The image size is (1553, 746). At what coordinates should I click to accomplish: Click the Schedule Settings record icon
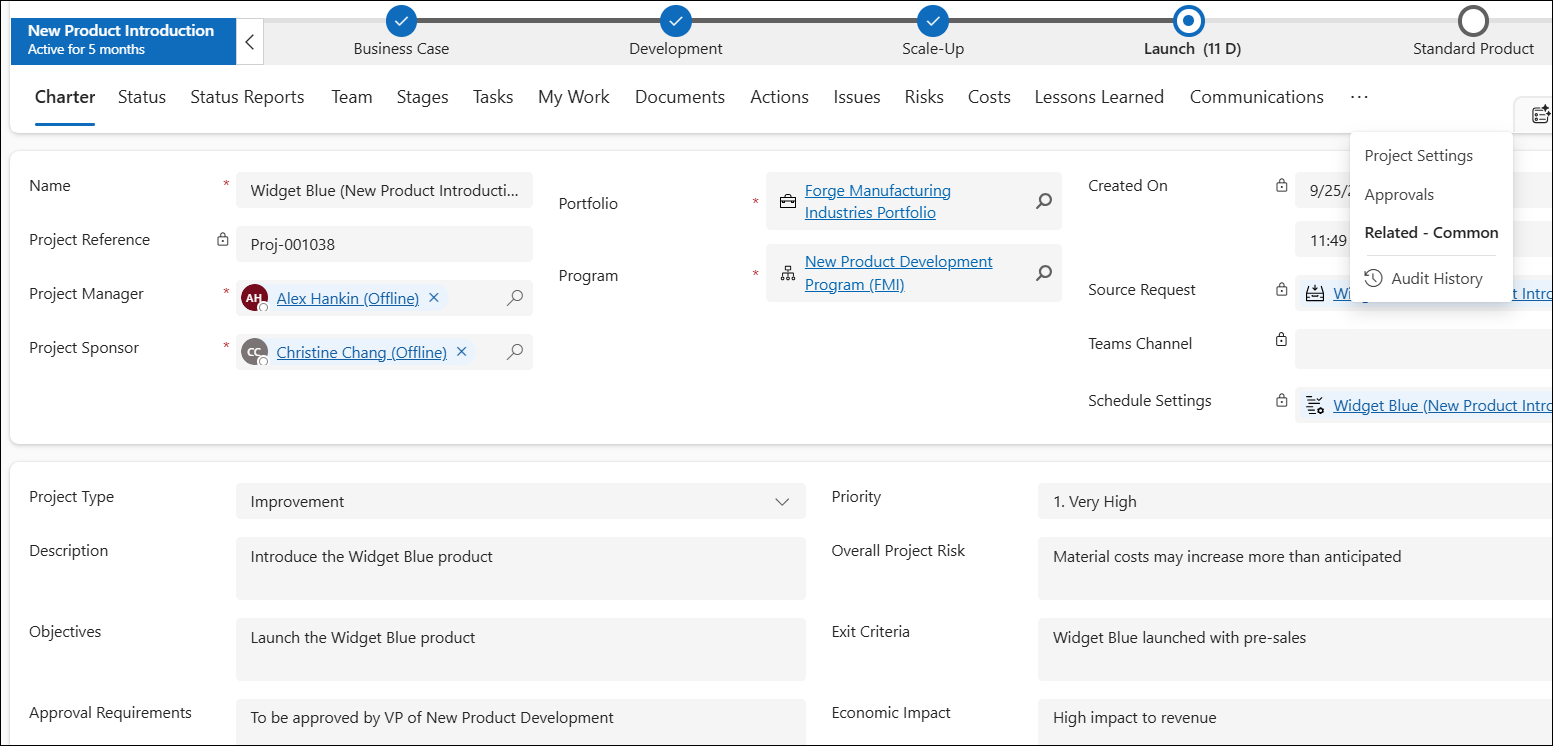click(1316, 405)
